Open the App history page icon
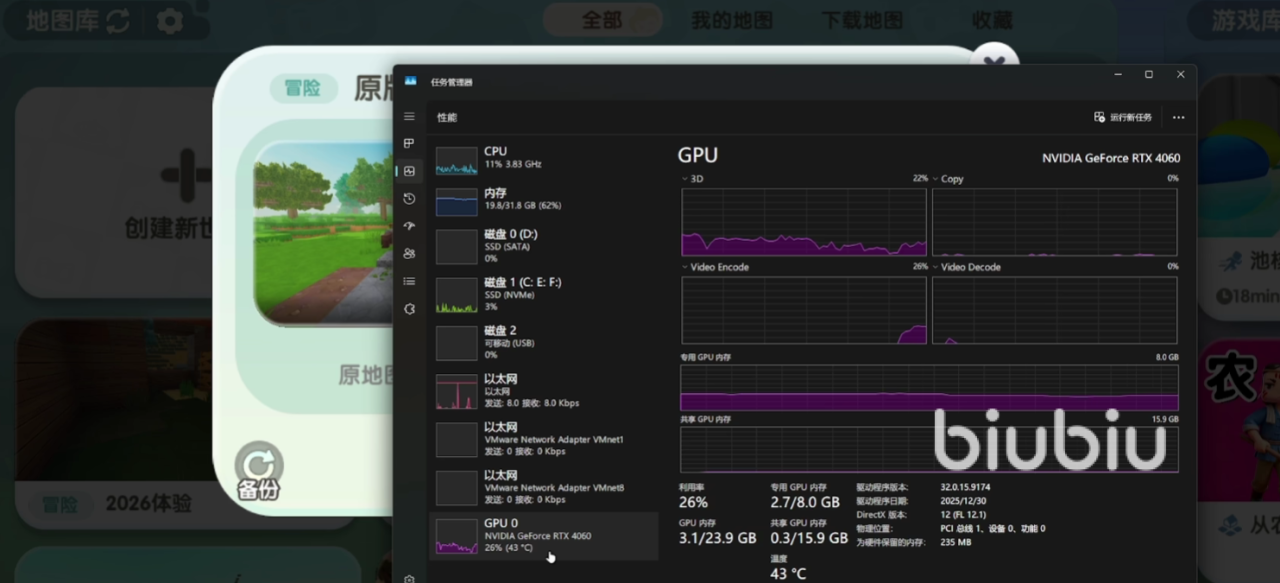 coord(409,199)
